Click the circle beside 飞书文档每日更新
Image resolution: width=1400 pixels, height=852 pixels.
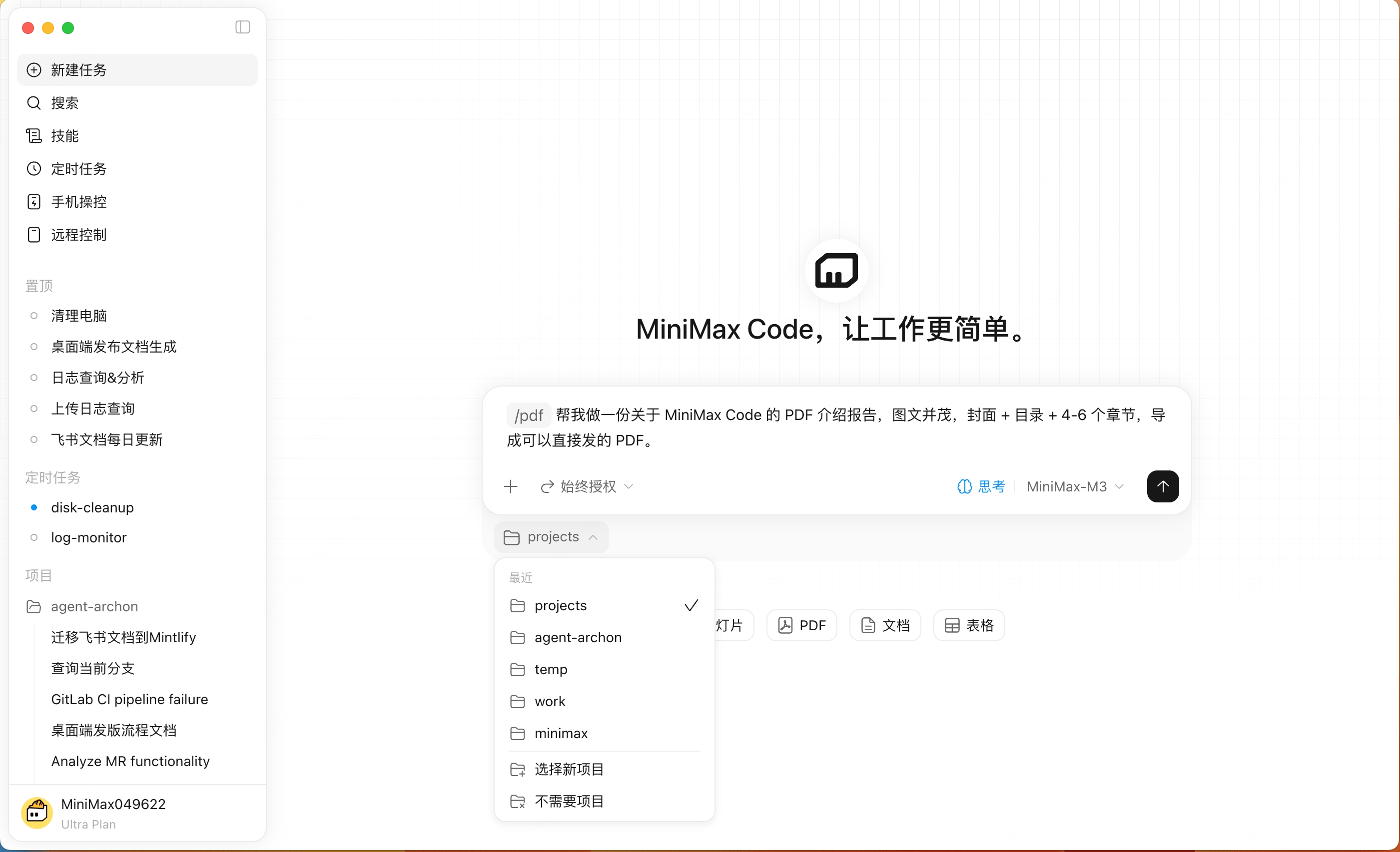pyautogui.click(x=34, y=439)
